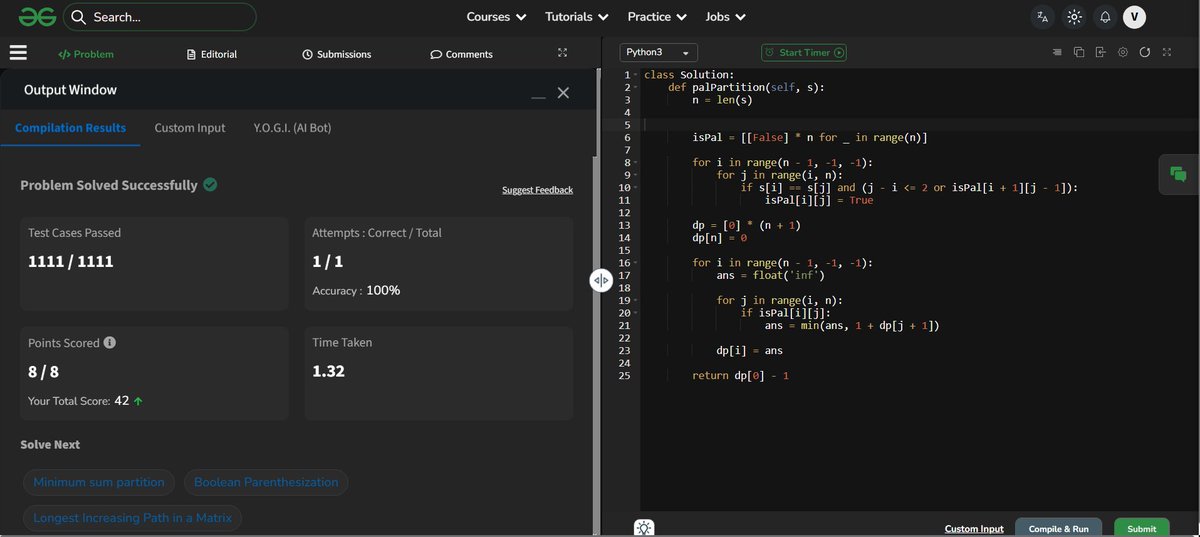Switch to the Submissions tab

[x=337, y=54]
